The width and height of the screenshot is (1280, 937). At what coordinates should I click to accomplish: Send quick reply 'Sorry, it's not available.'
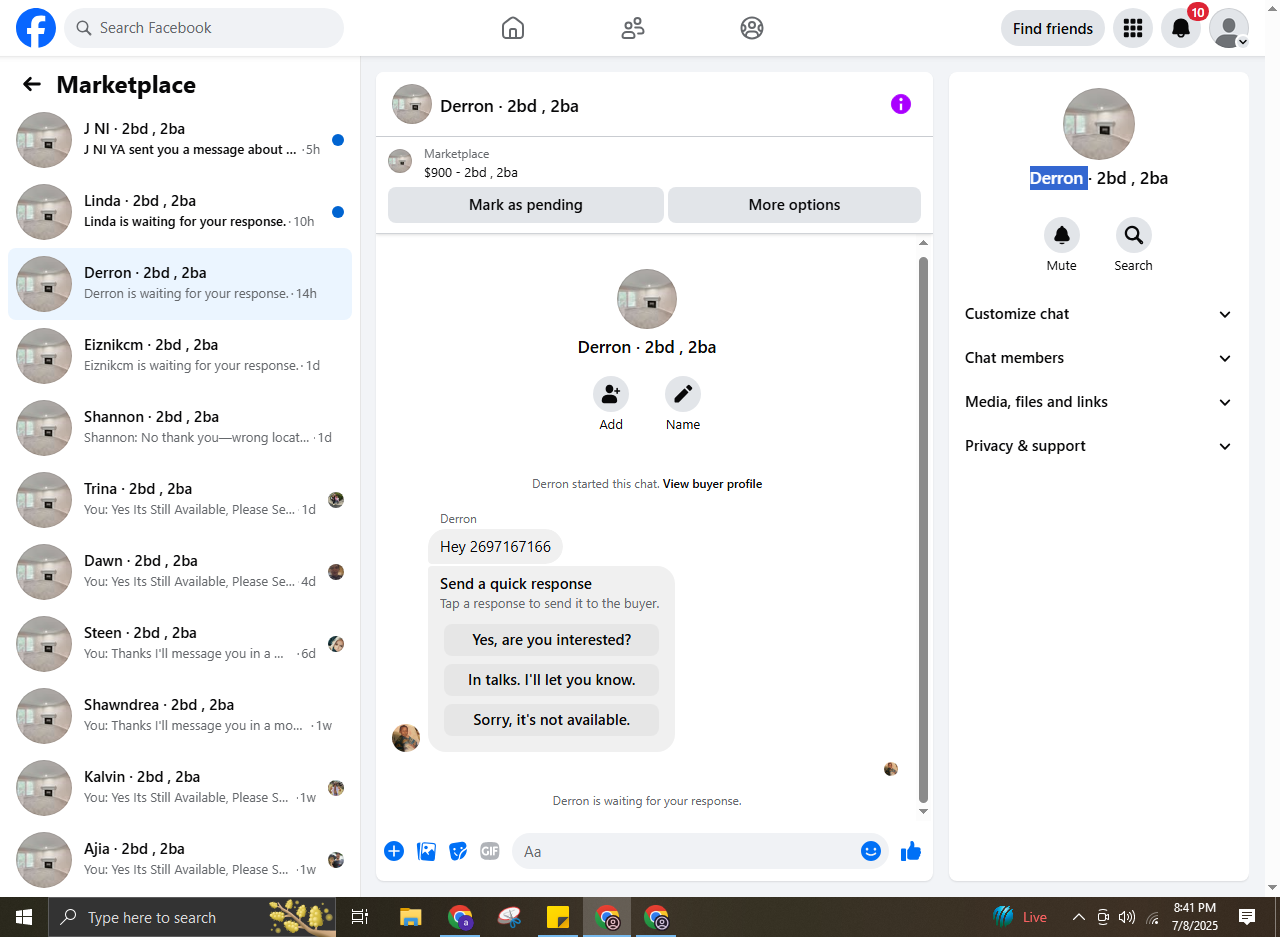coord(552,720)
